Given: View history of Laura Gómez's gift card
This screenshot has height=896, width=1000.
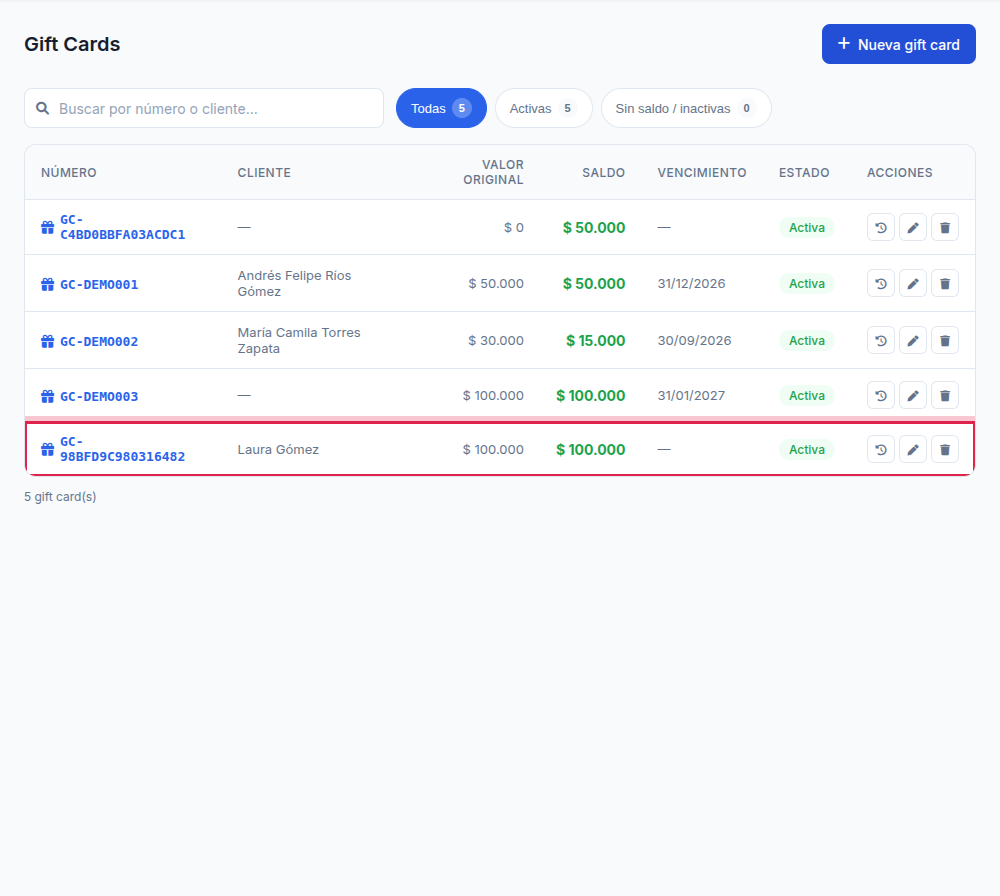Looking at the screenshot, I should (x=881, y=450).
